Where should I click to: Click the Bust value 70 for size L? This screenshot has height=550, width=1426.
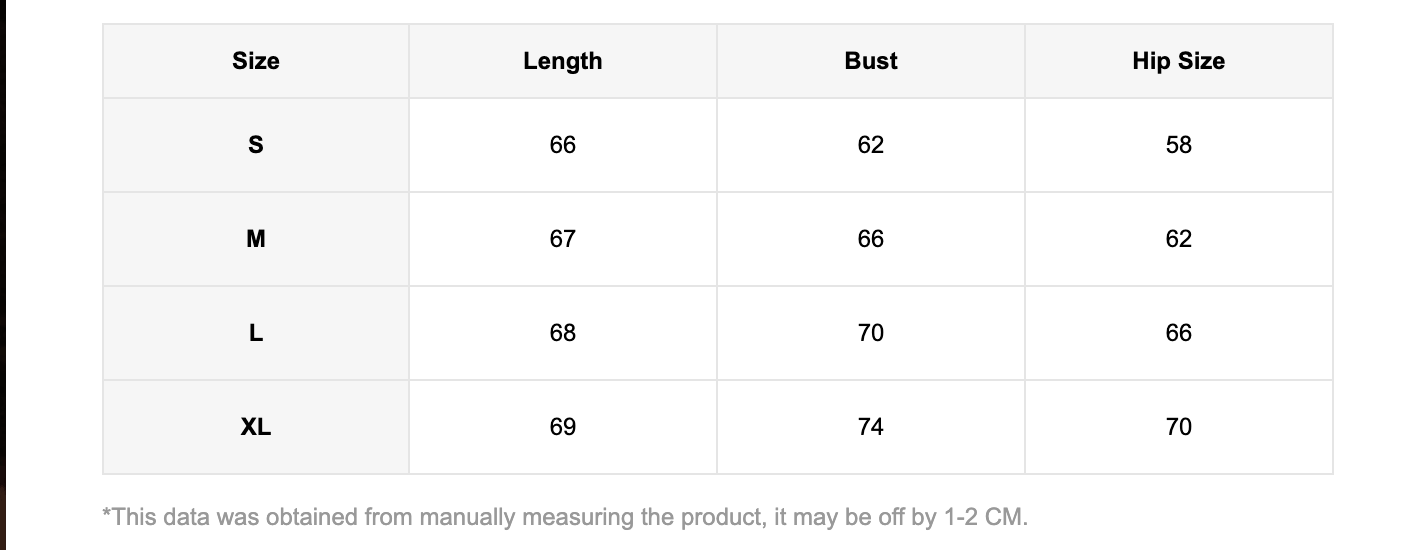(x=871, y=333)
